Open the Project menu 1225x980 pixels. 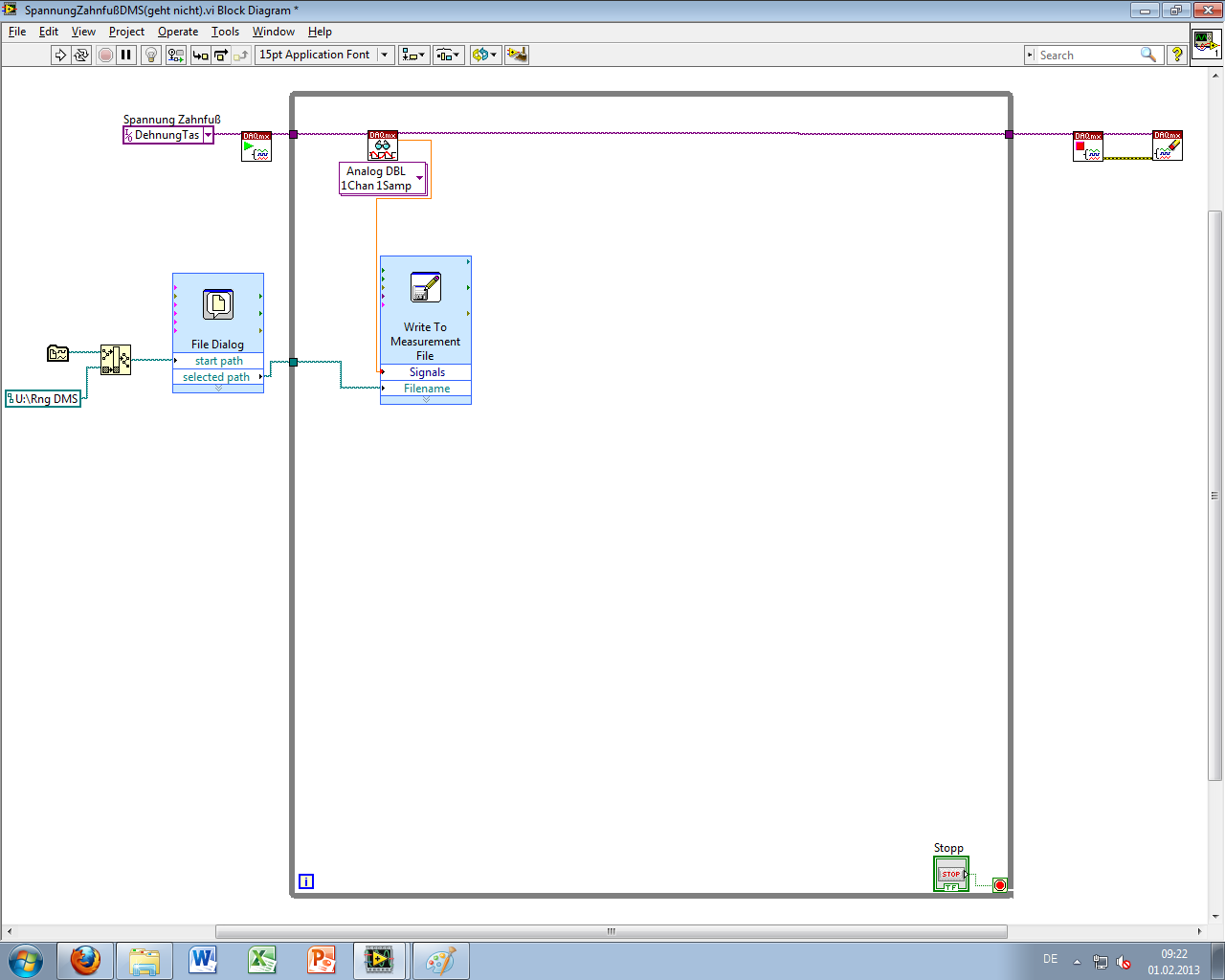point(126,32)
